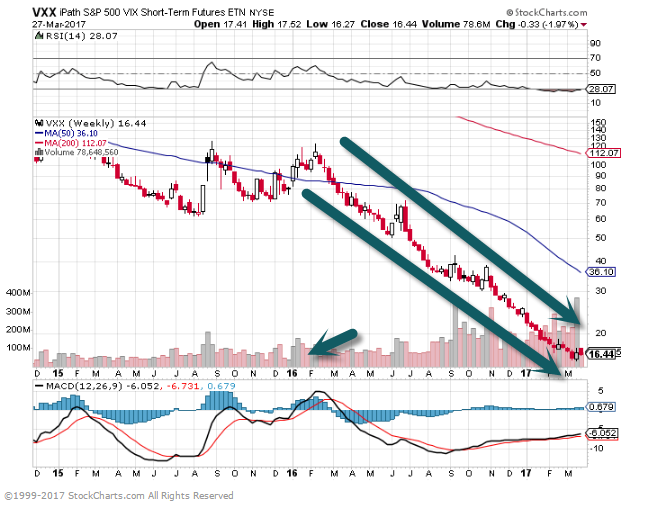Viewport: 646px width, 509px height.
Task: Click the iPath S&P 500 VIX Short-Term Futures ETN name
Action: click(x=152, y=13)
